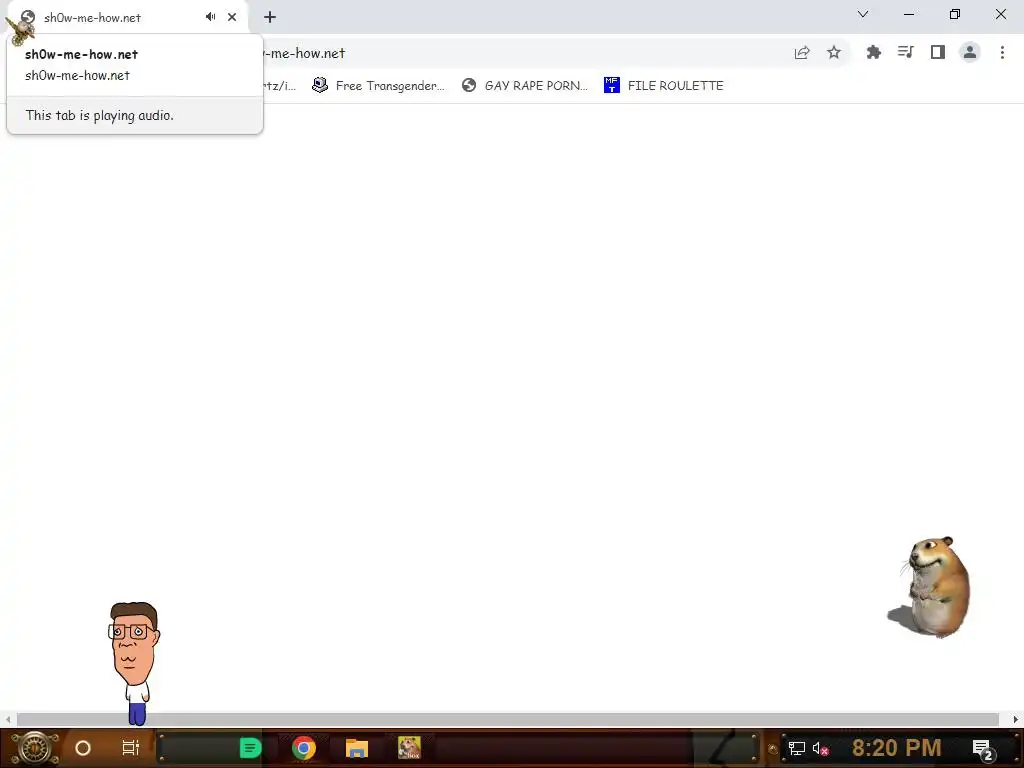Click the horizontal scrollbar track

pyautogui.click(x=508, y=719)
